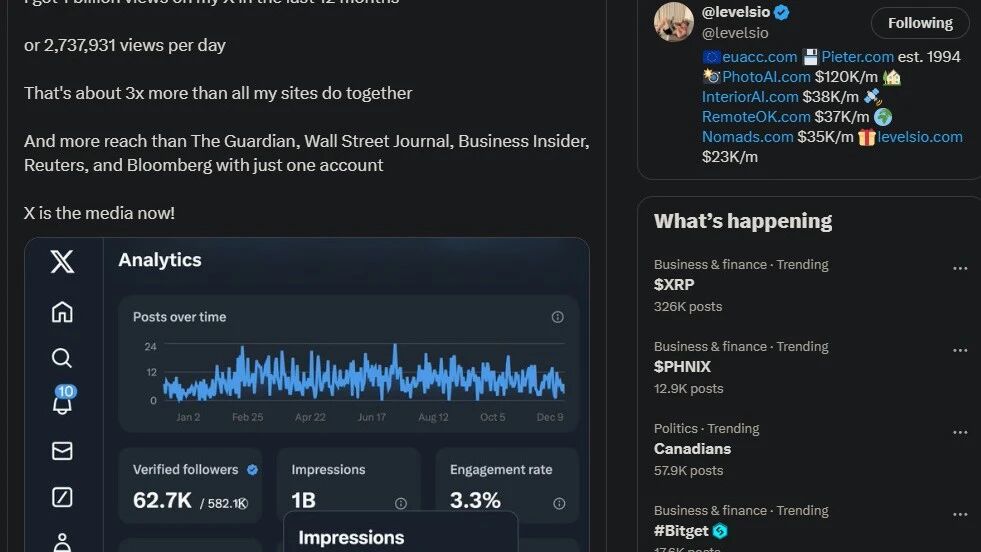Click the Grok slash icon in sidebar
The width and height of the screenshot is (981, 552).
(62, 497)
